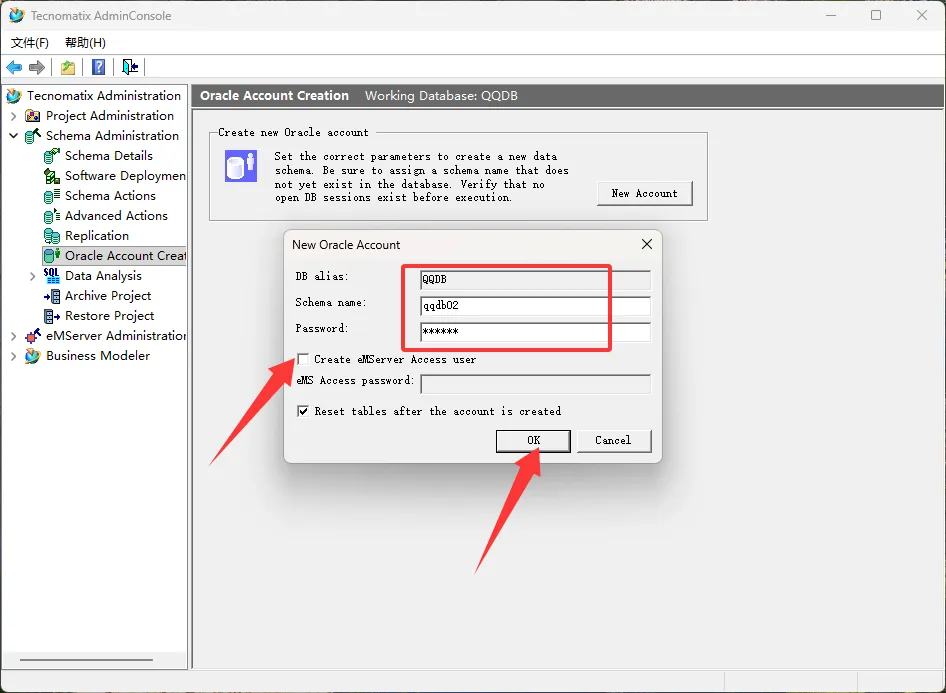The image size is (946, 693).
Task: Close the New Oracle Account dialog
Action: 647,244
